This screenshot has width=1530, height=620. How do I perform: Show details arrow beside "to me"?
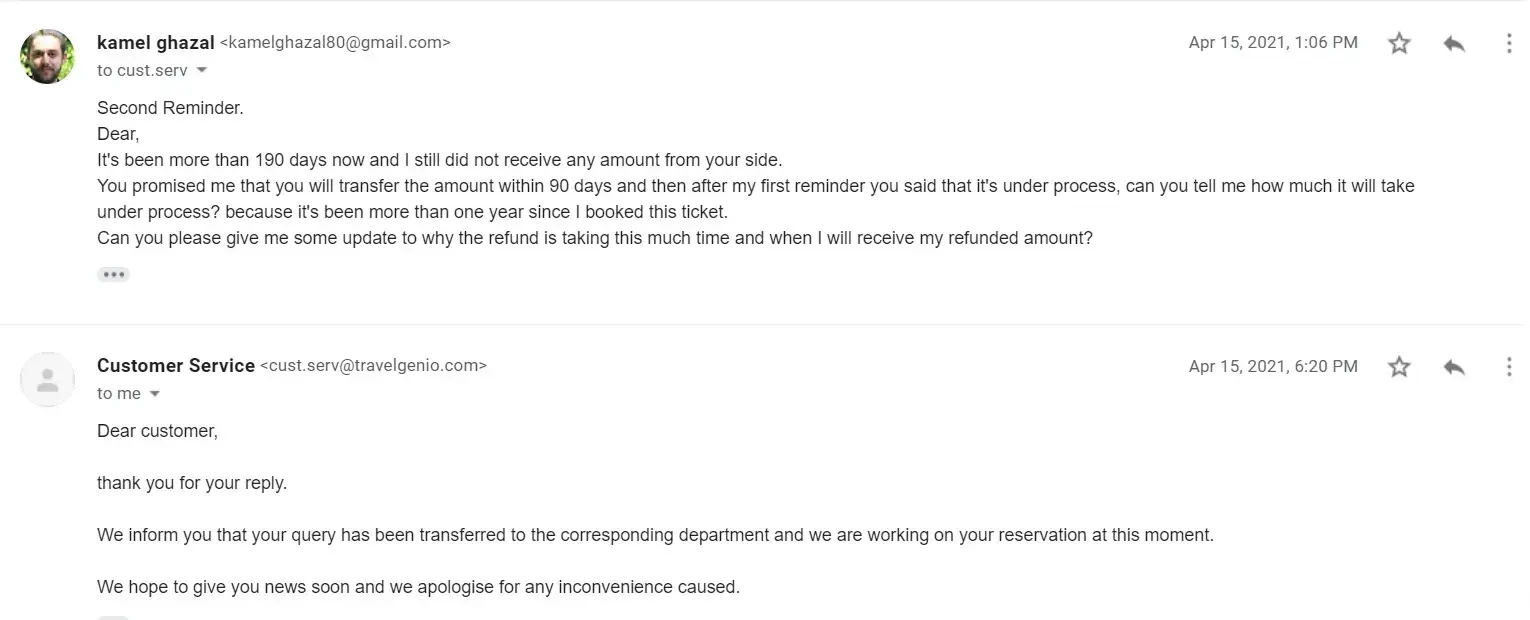(155, 394)
